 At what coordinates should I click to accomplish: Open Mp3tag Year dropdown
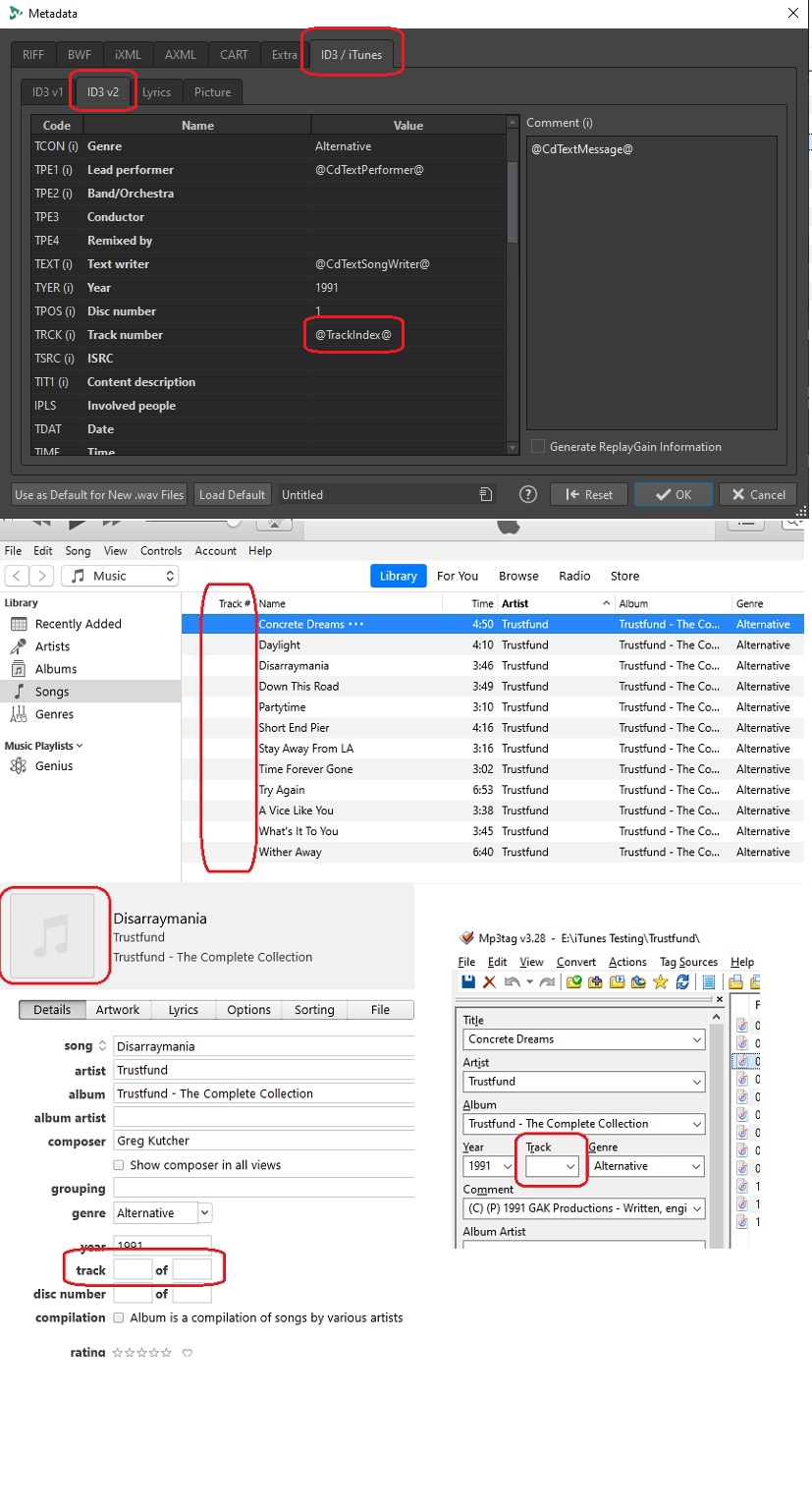point(508,1166)
